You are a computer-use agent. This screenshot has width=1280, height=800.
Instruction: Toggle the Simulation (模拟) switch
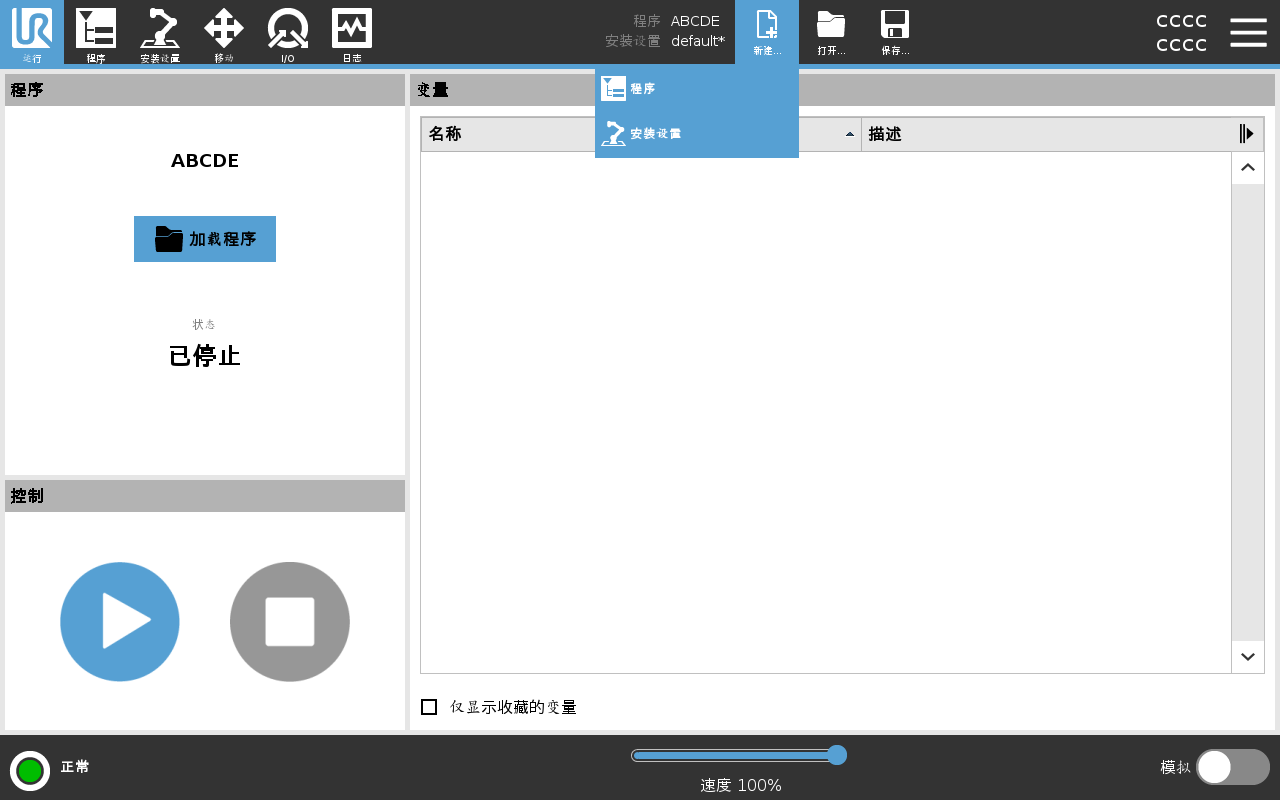coord(1232,767)
